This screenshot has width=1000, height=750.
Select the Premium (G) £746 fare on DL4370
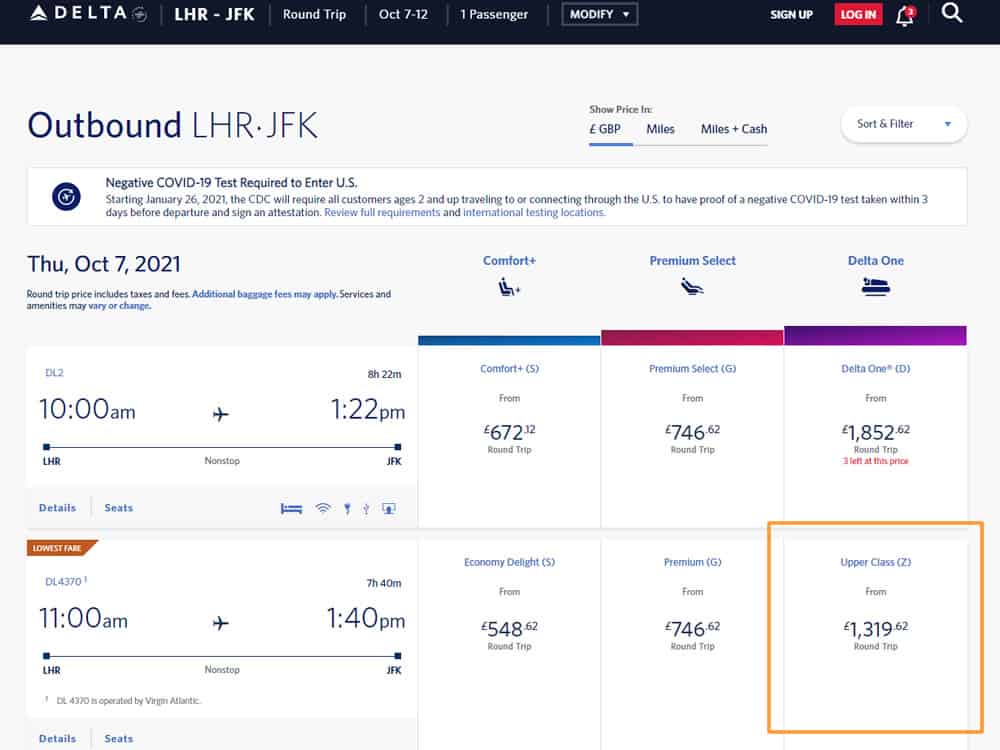pos(692,644)
